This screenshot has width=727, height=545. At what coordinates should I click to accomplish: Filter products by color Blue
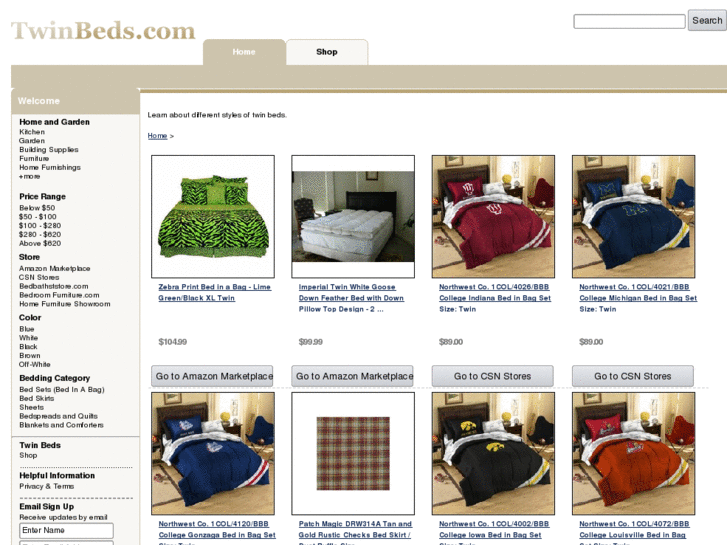coord(27,329)
